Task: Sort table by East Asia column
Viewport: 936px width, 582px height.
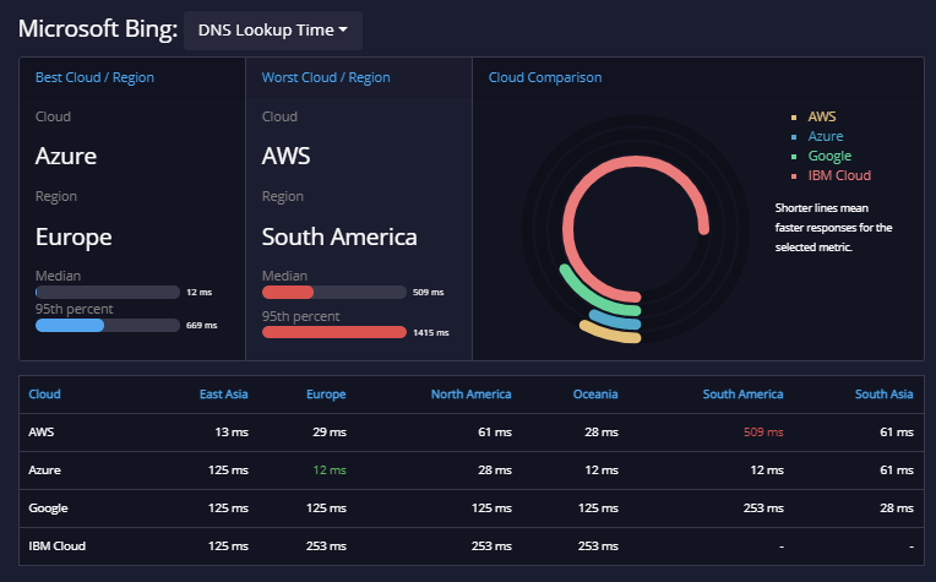Action: [x=223, y=394]
